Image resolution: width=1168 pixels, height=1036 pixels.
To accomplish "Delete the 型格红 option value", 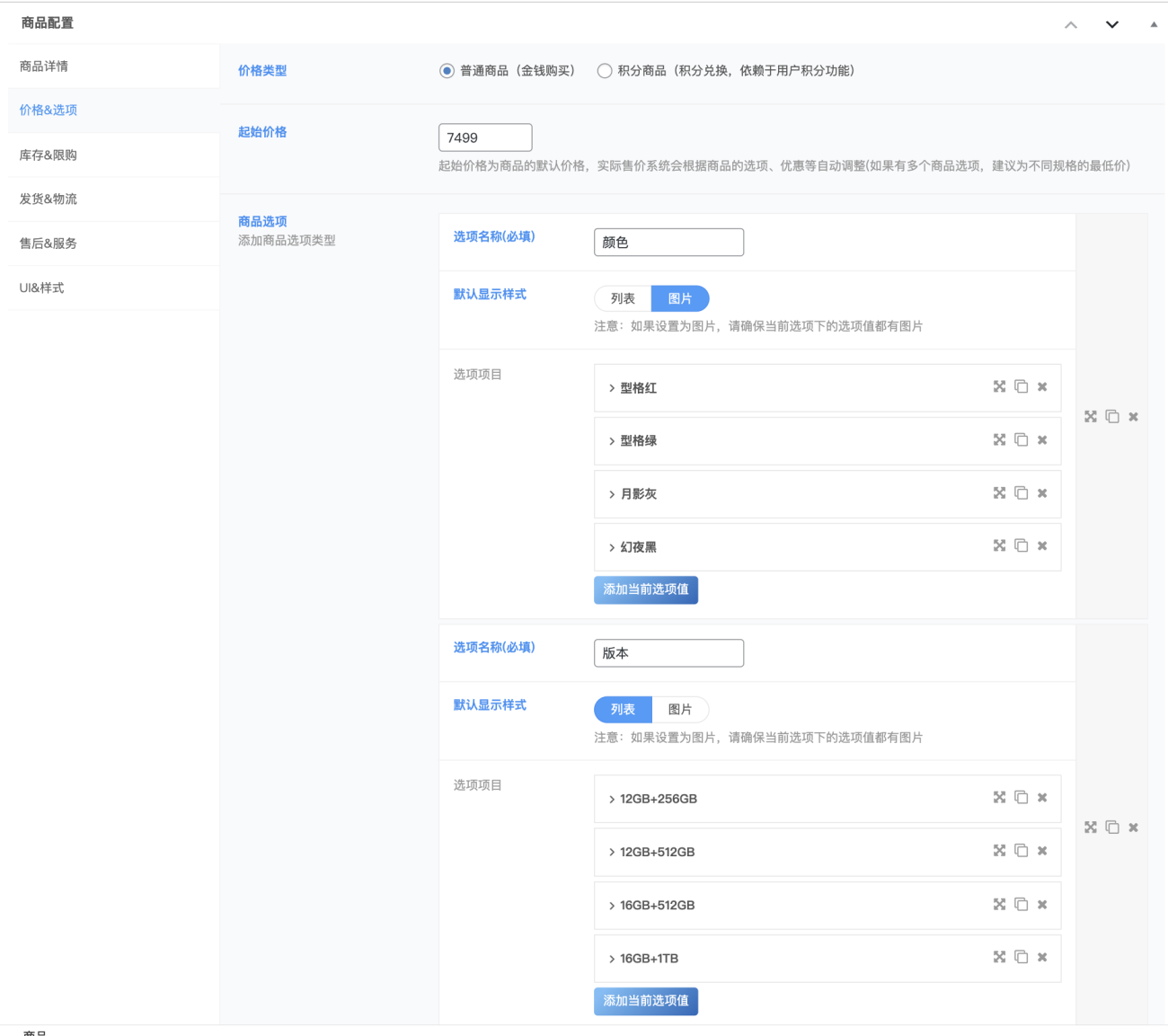I will (1042, 387).
